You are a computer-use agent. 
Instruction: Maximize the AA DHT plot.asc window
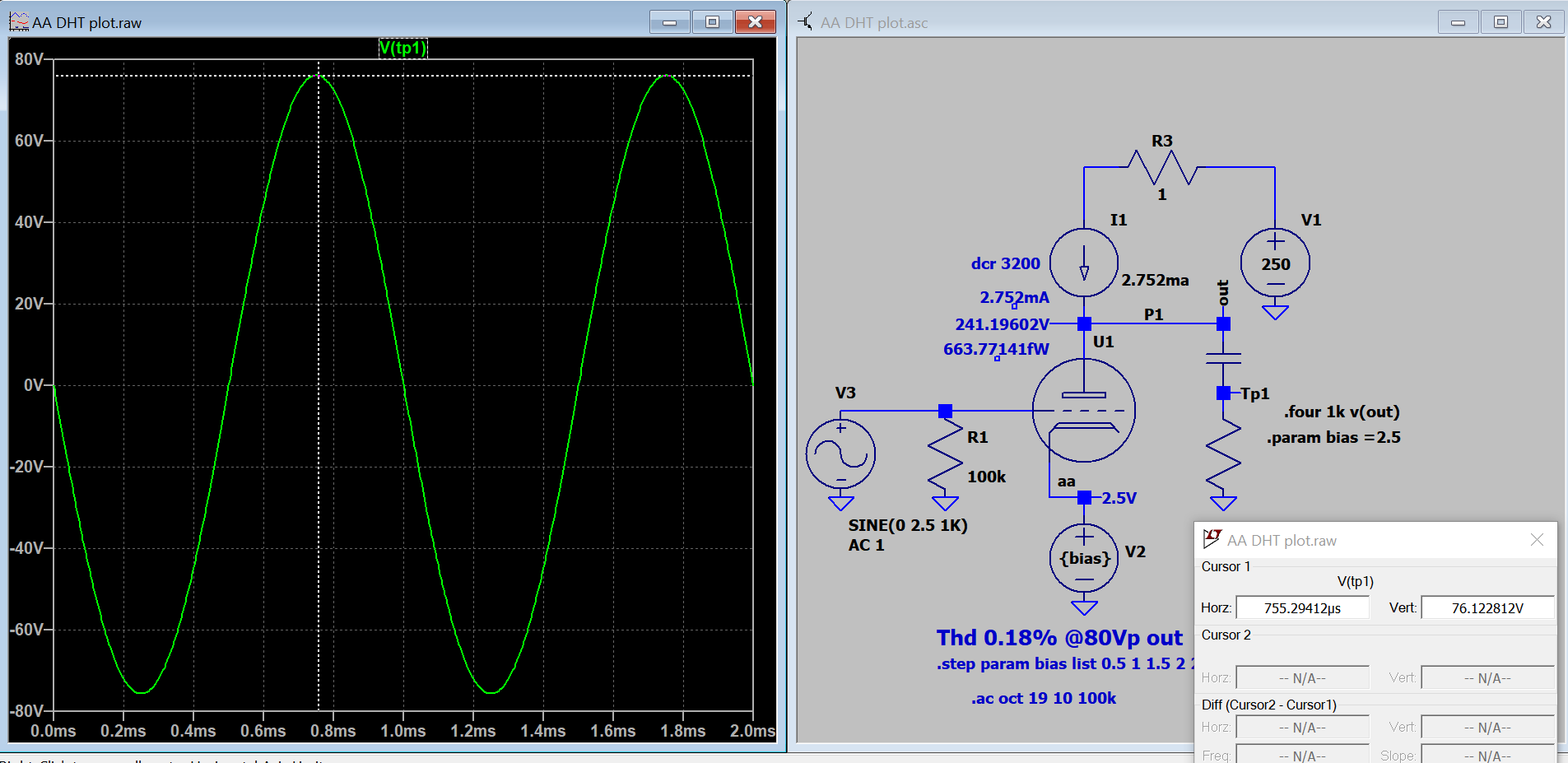click(1501, 21)
